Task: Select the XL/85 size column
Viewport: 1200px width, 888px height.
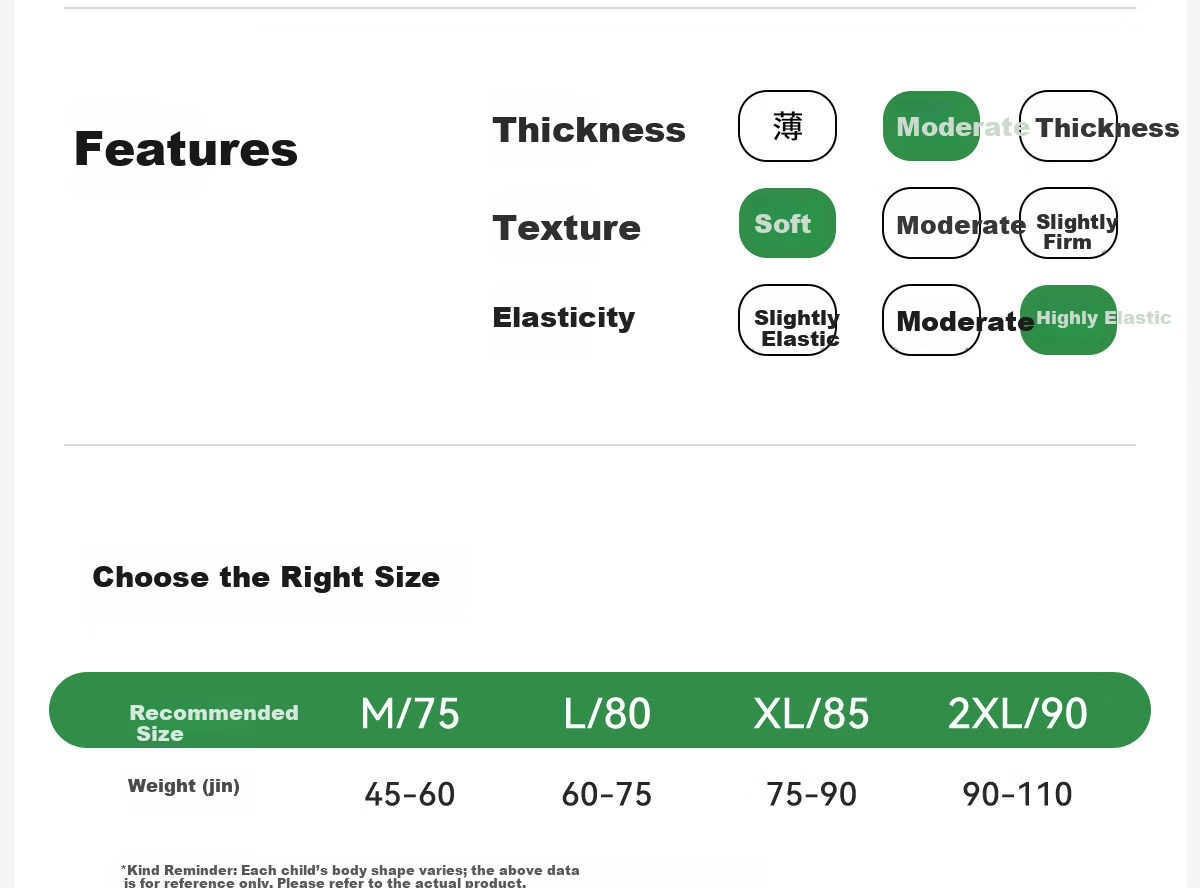Action: 811,714
